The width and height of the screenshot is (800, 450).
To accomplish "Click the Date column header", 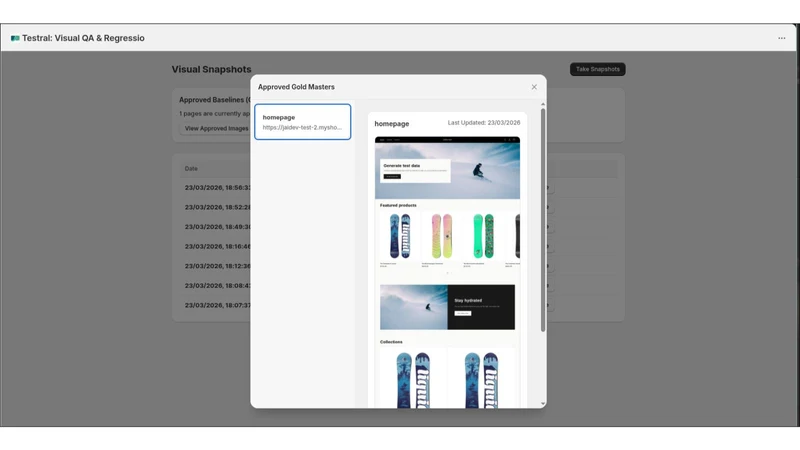I will tap(191, 169).
